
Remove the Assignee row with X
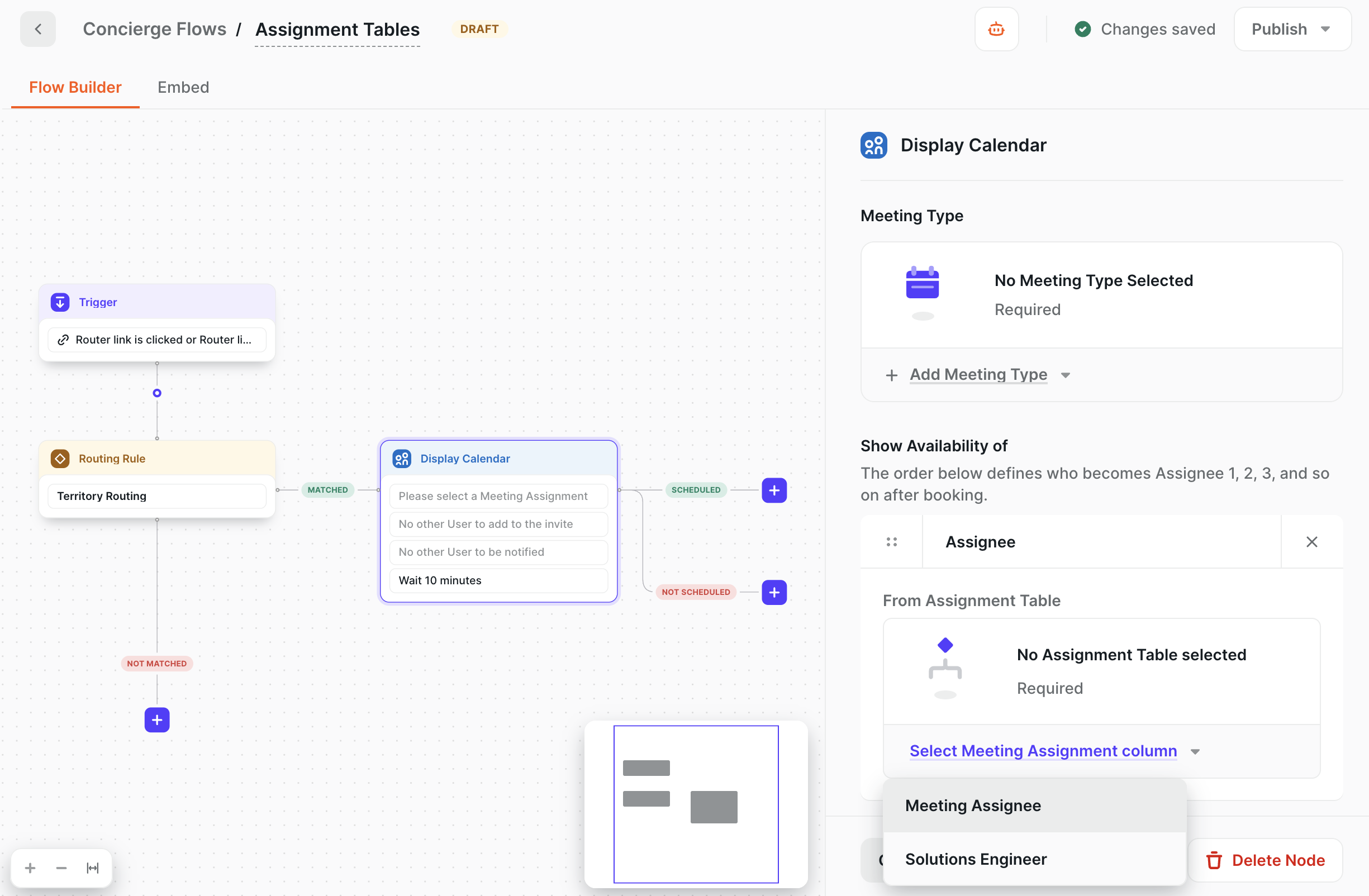pyautogui.click(x=1311, y=542)
